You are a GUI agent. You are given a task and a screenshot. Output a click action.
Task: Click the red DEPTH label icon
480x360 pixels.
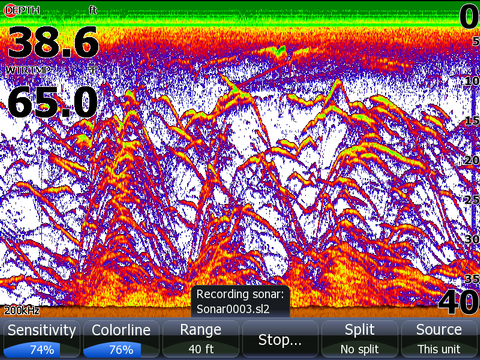click(x=22, y=10)
